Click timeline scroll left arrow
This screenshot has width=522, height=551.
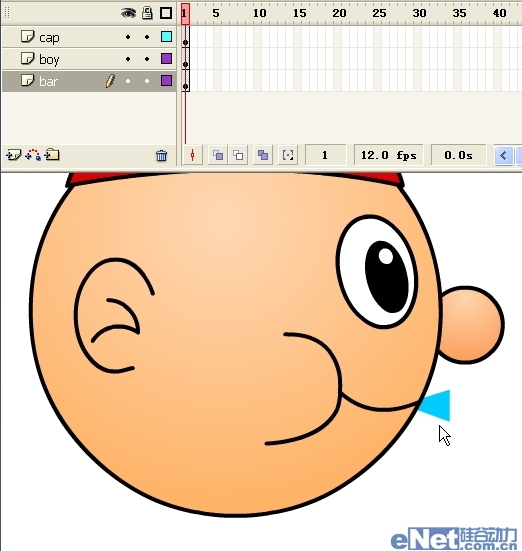click(503, 155)
